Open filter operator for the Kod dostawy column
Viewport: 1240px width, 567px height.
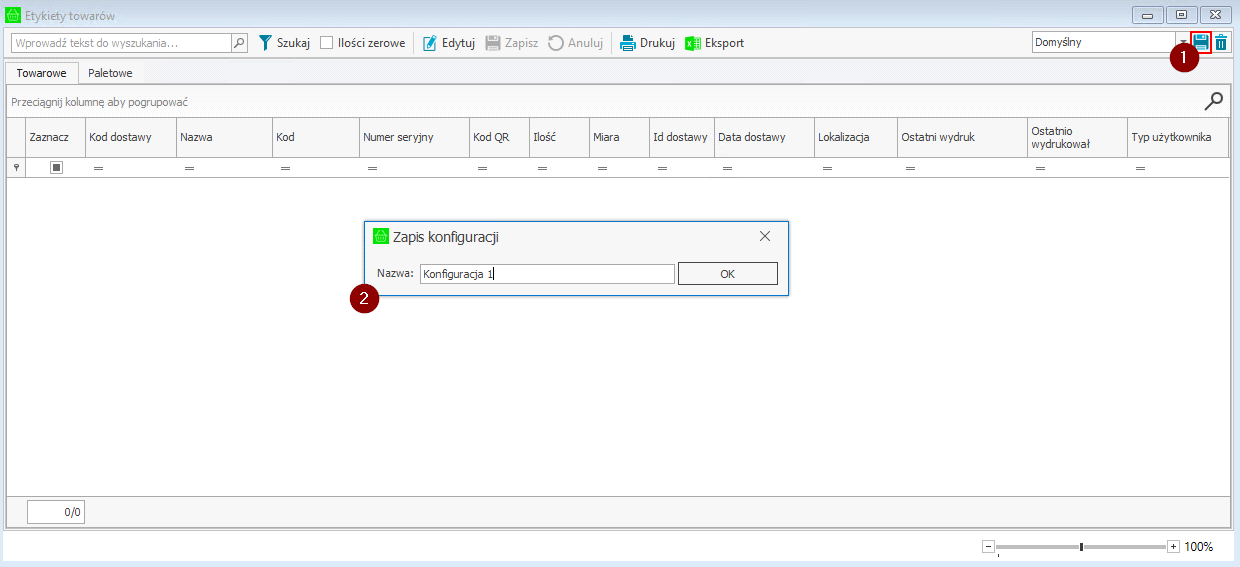point(98,169)
